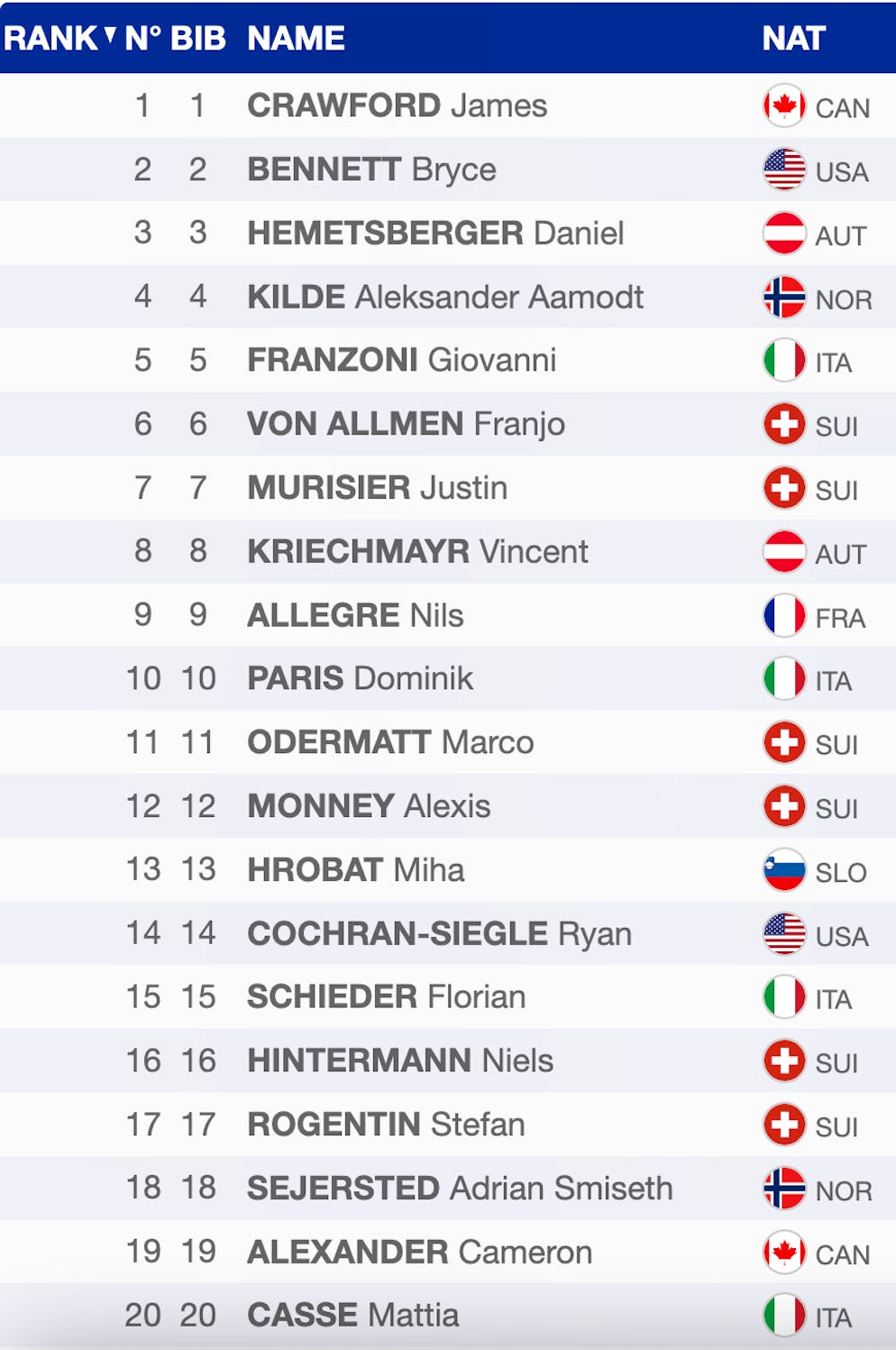Click the France flag beside ALLEGRE Nils
This screenshot has width=896, height=1350.
(x=783, y=615)
